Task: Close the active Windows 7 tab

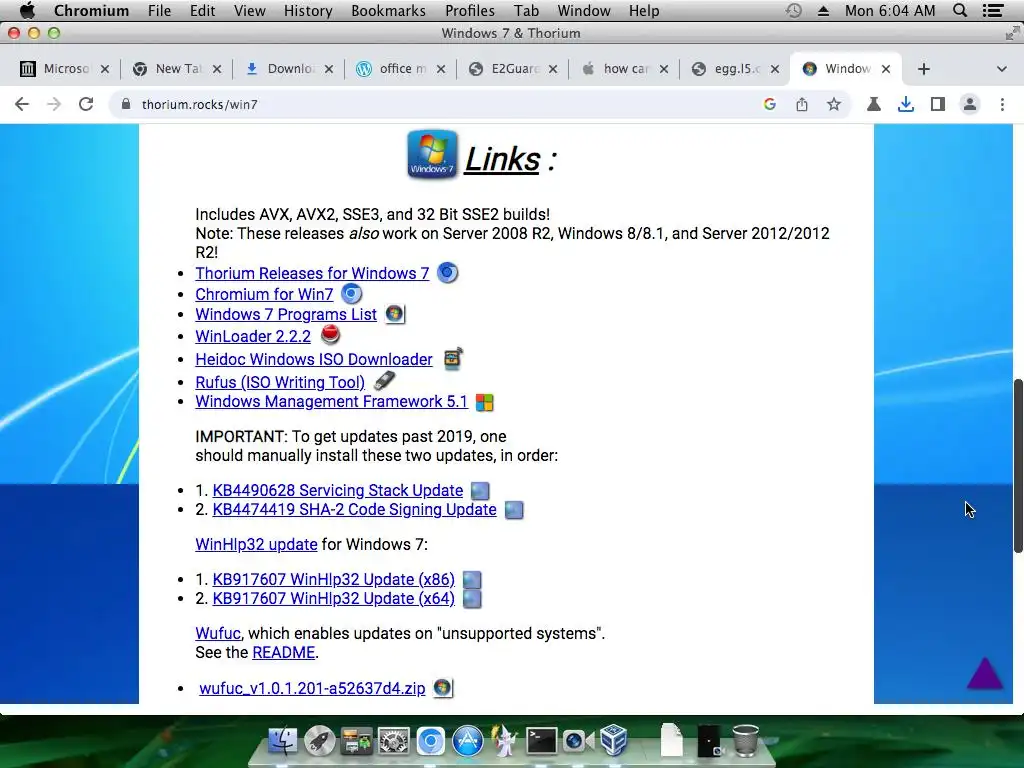Action: (886, 69)
